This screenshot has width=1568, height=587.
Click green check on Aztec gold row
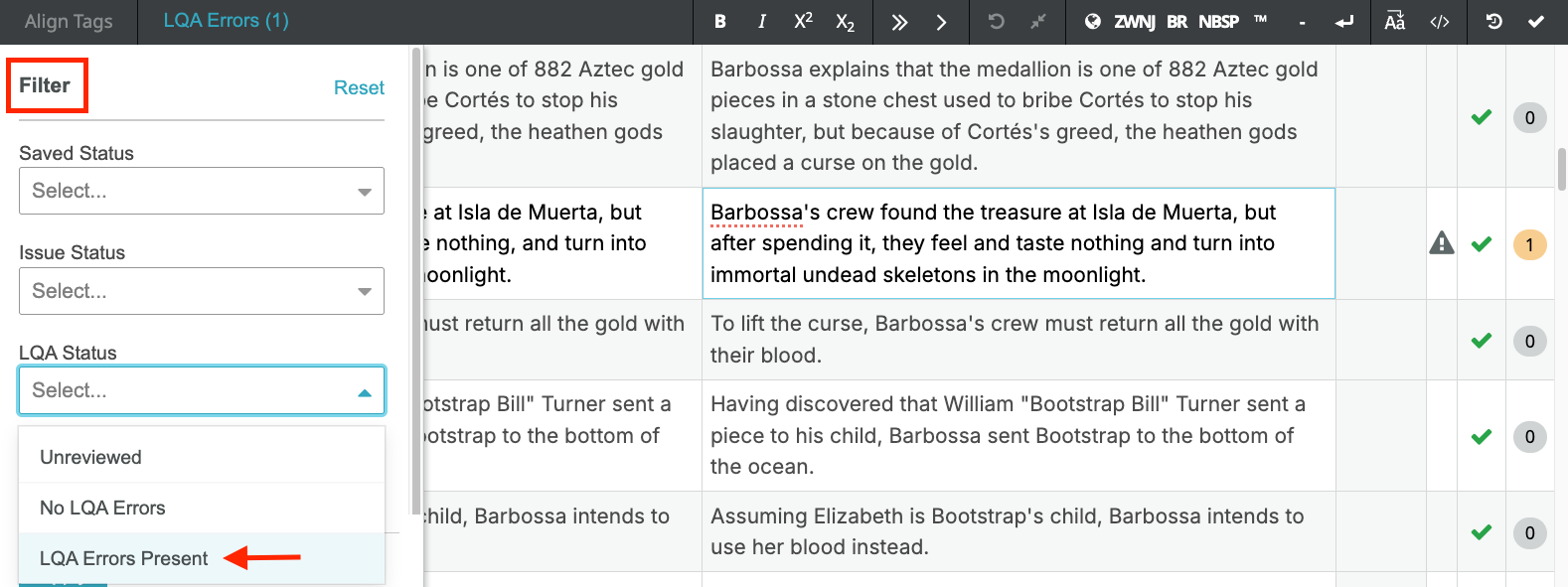click(1482, 117)
